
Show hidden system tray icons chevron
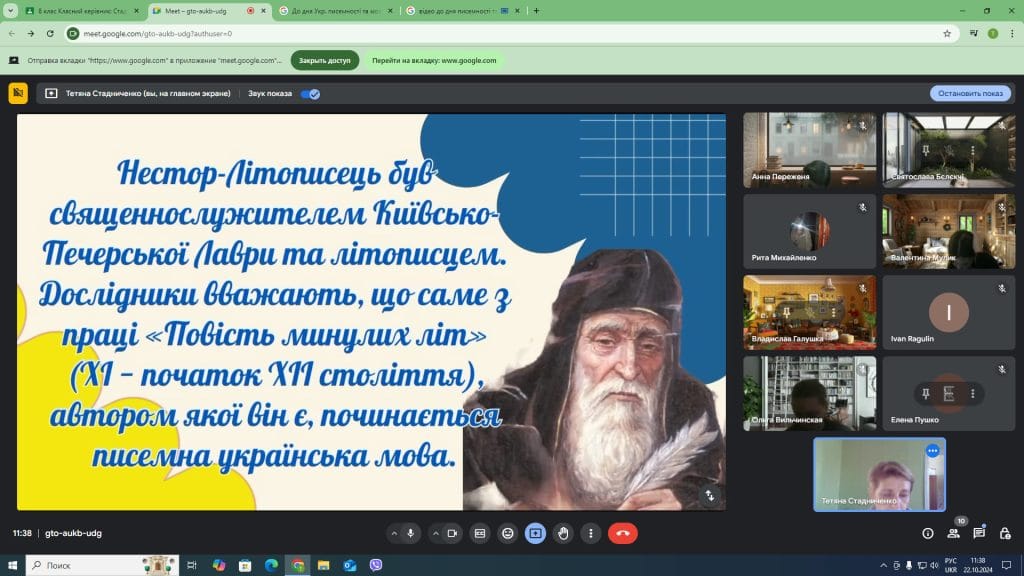(x=884, y=565)
